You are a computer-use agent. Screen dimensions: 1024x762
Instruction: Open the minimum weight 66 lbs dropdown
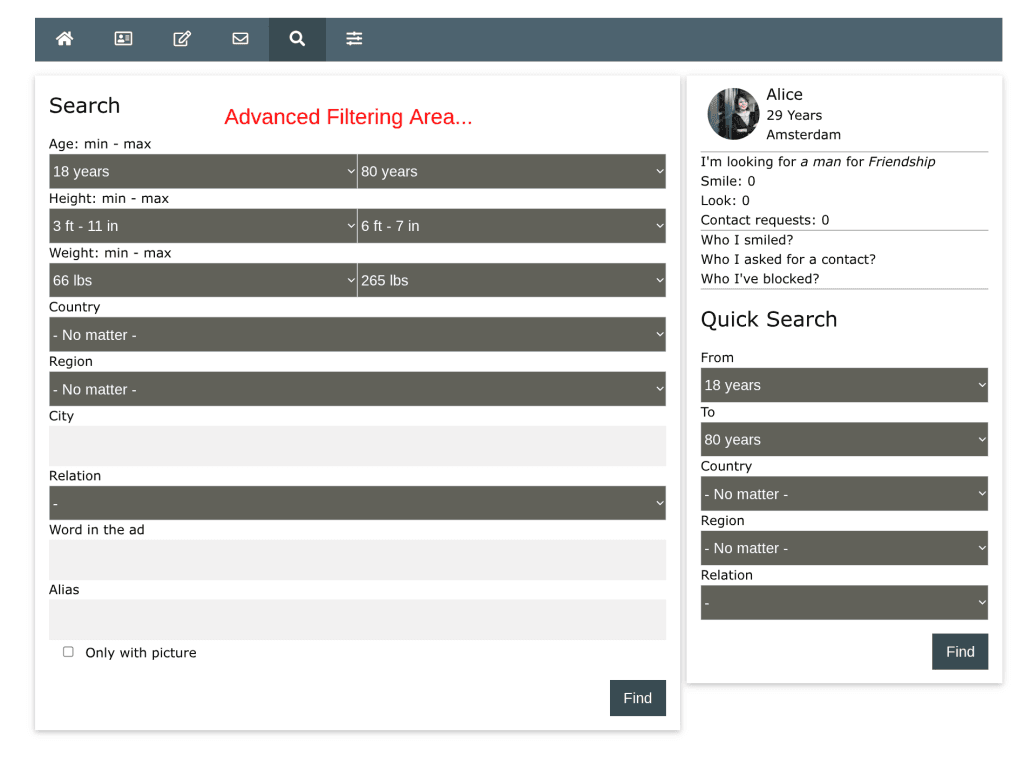coord(203,280)
